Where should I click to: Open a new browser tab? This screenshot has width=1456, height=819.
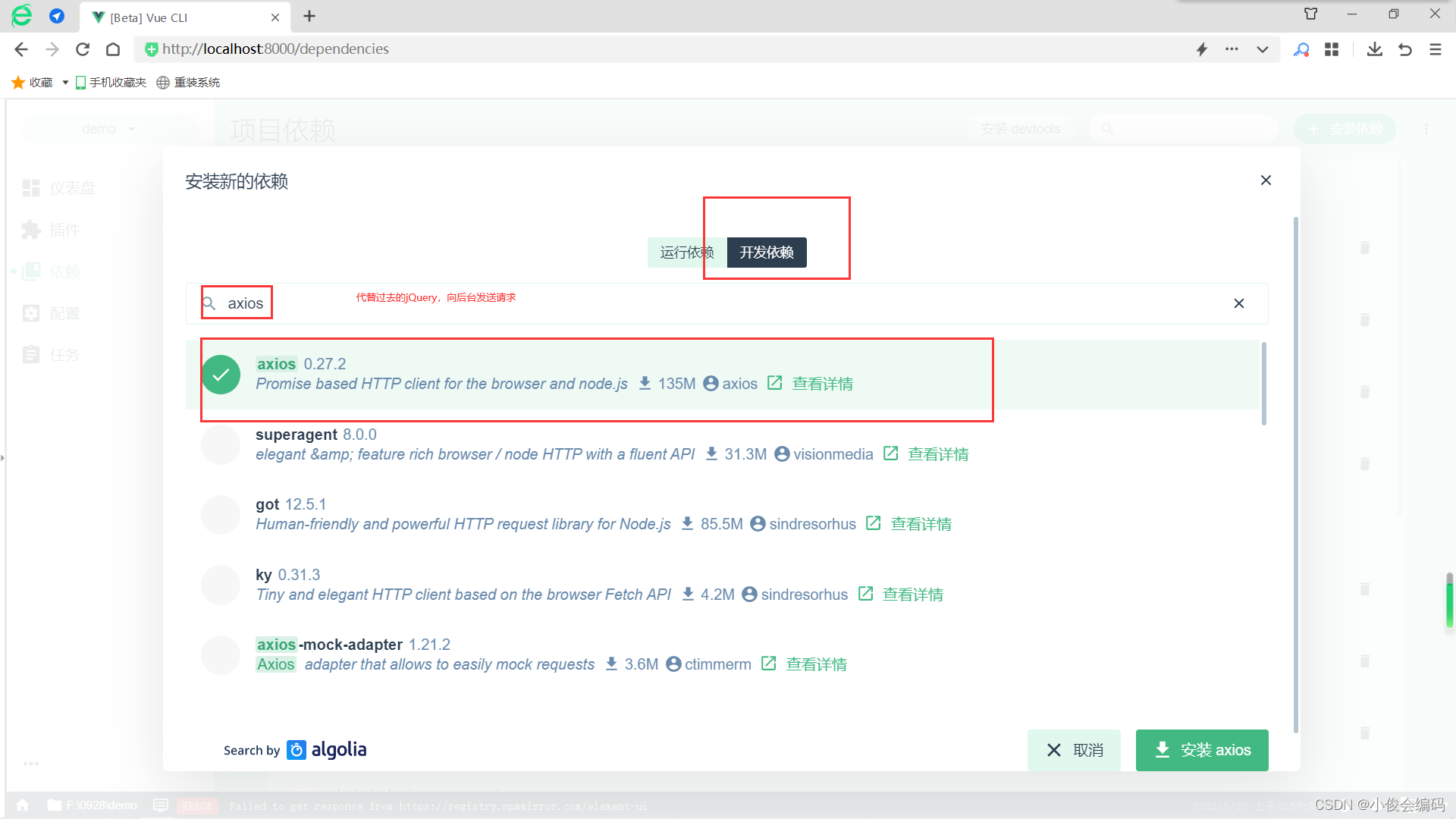click(x=309, y=16)
